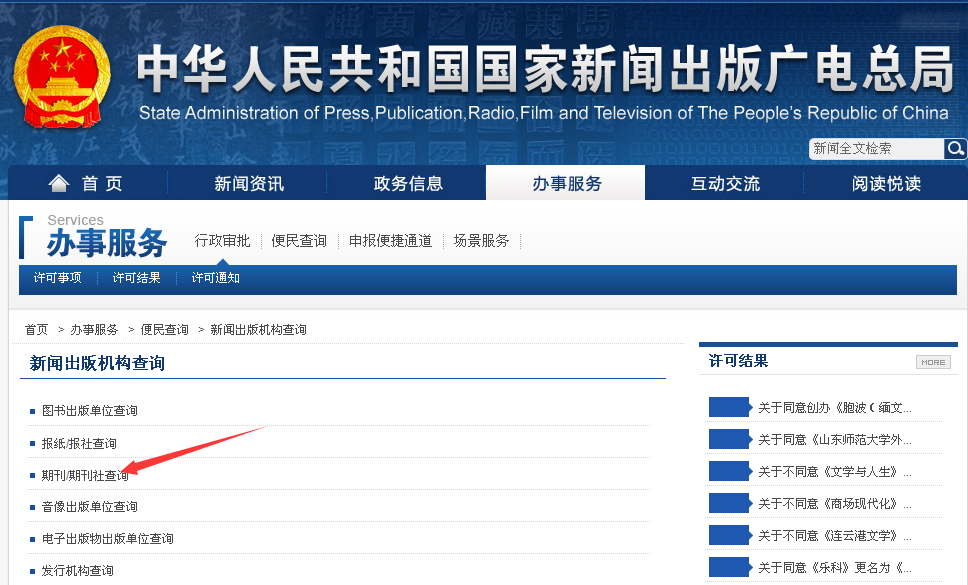Click 许可结果 in the blue bar

pos(136,278)
